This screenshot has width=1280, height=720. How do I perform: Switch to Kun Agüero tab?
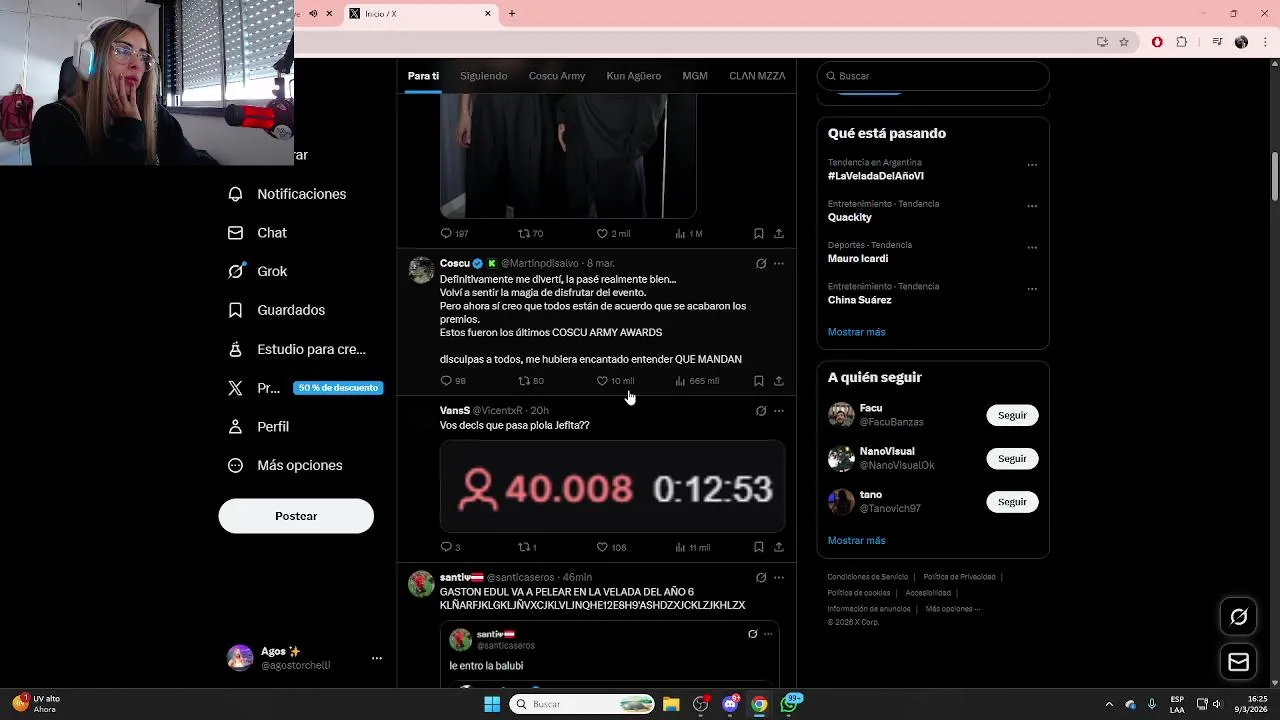[633, 76]
